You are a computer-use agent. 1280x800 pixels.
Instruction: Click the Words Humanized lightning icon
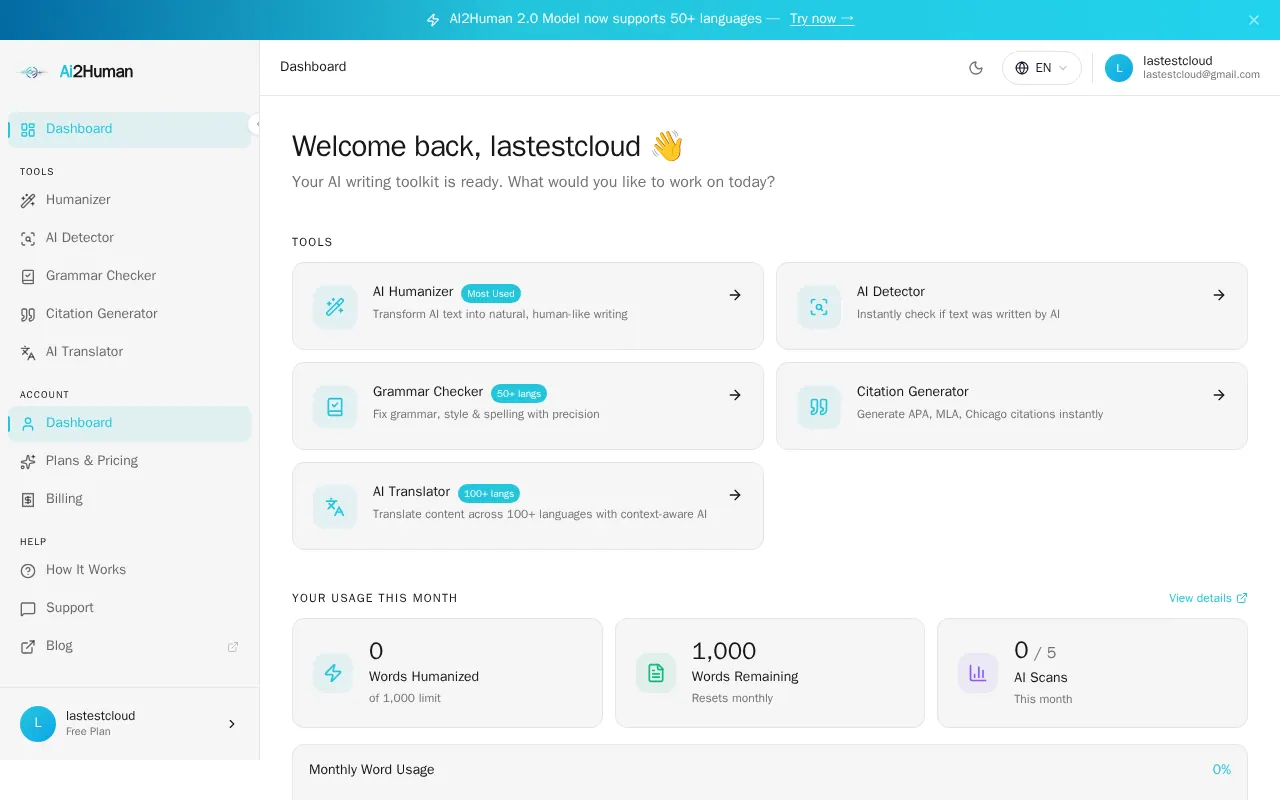click(333, 673)
